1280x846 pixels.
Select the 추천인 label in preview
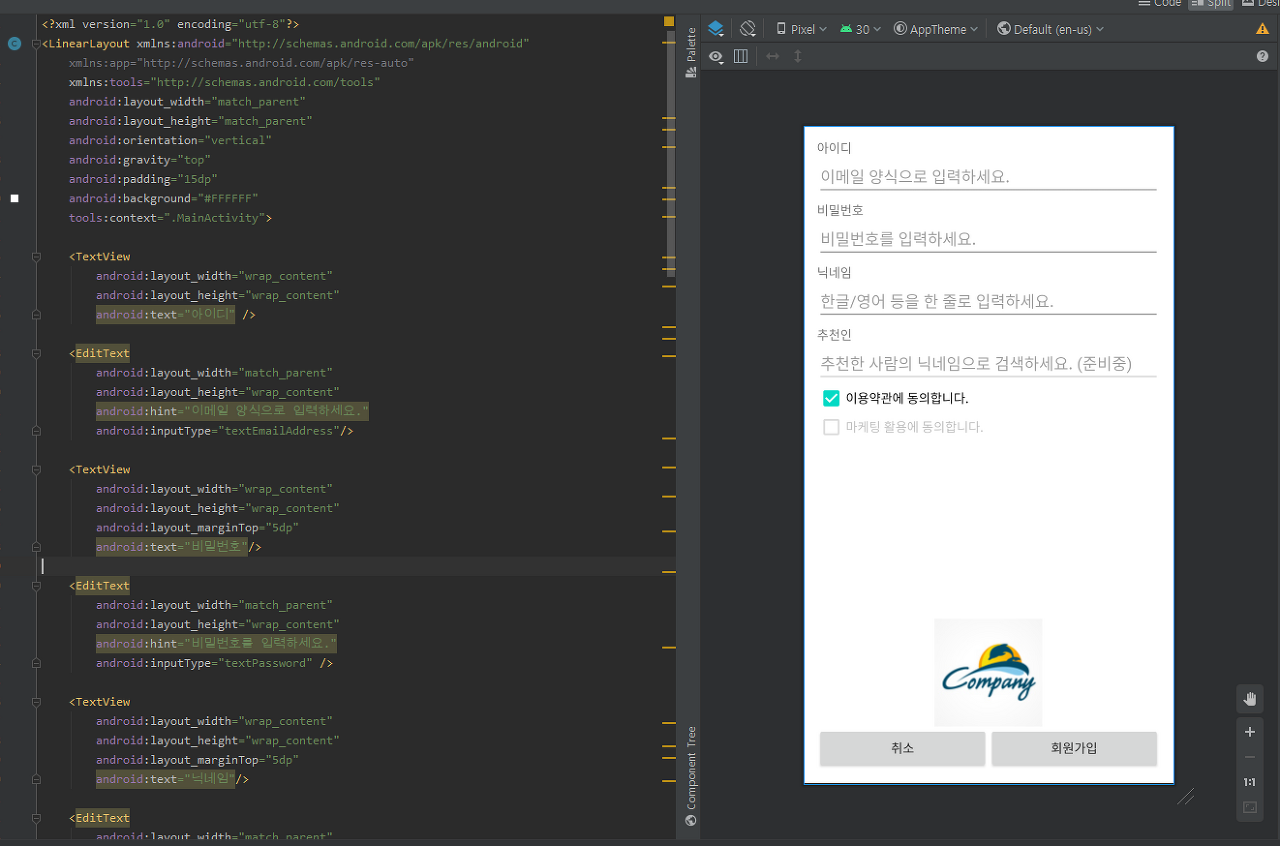(834, 334)
